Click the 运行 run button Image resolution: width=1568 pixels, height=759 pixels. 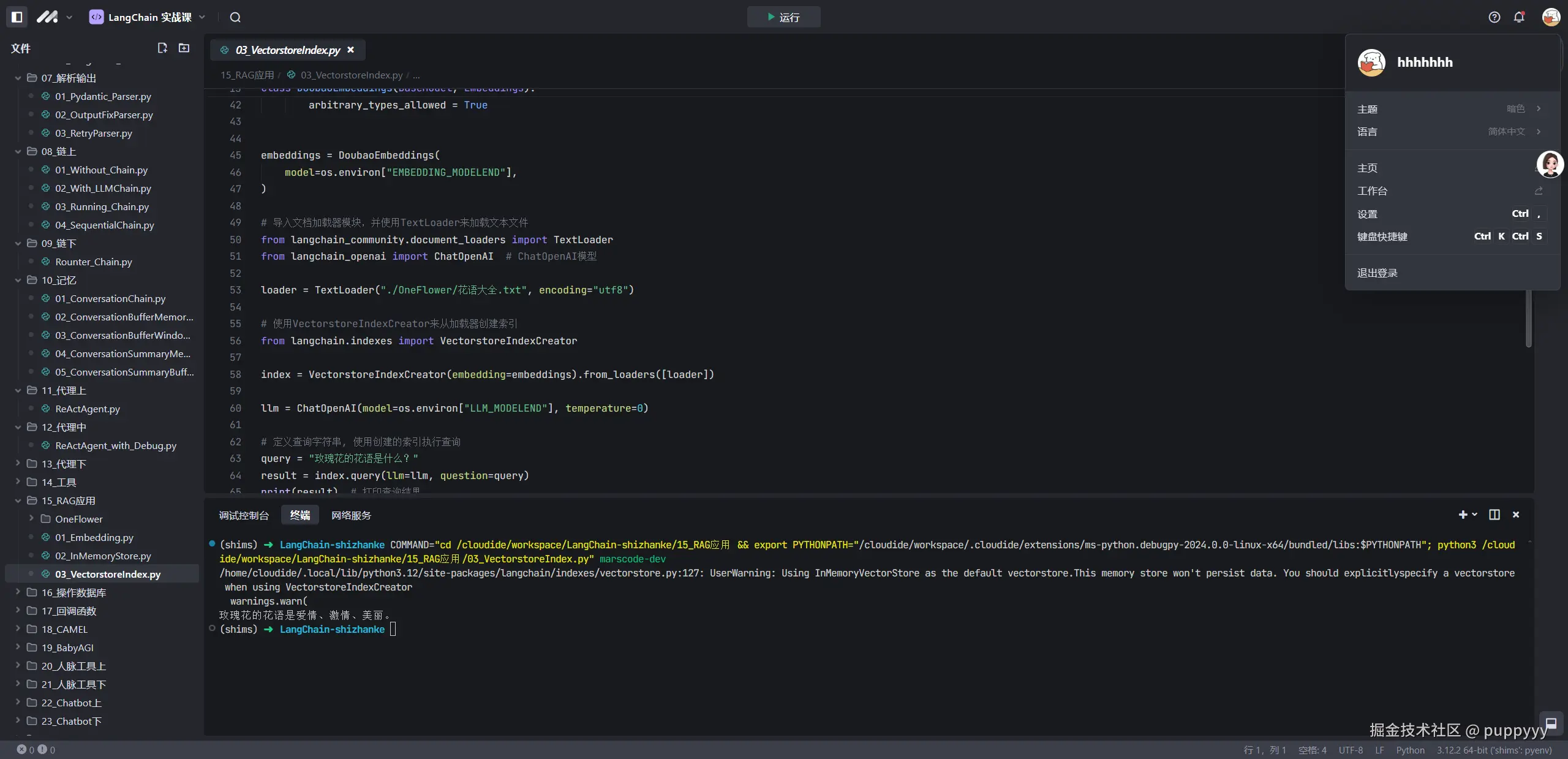[x=783, y=17]
